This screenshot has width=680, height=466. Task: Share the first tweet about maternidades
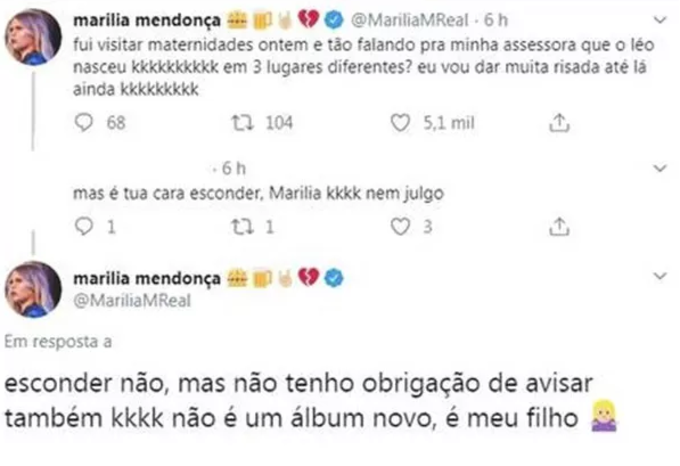click(560, 123)
